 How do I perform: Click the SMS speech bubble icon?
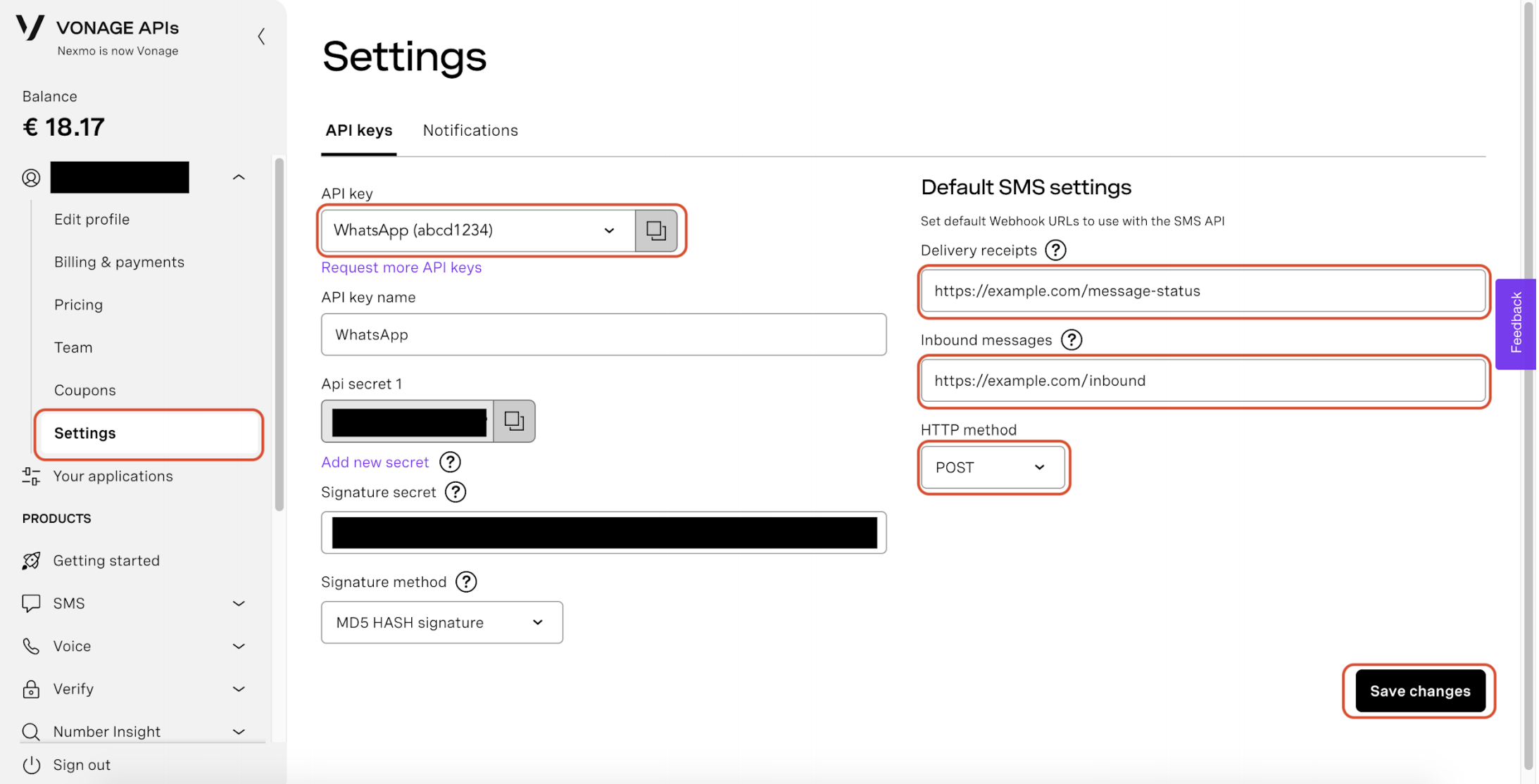point(31,604)
